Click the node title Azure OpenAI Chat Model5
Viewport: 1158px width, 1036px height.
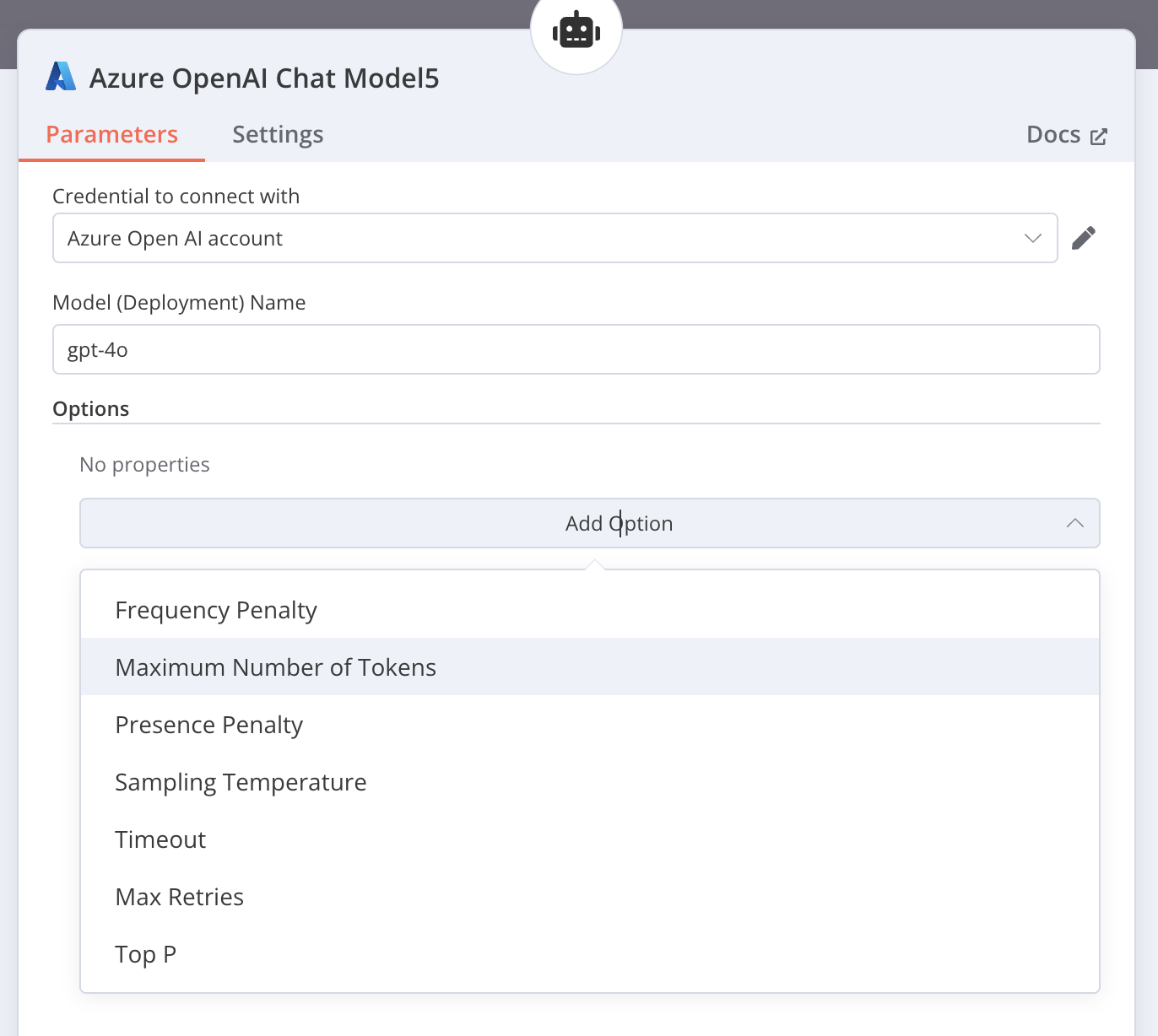tap(264, 78)
